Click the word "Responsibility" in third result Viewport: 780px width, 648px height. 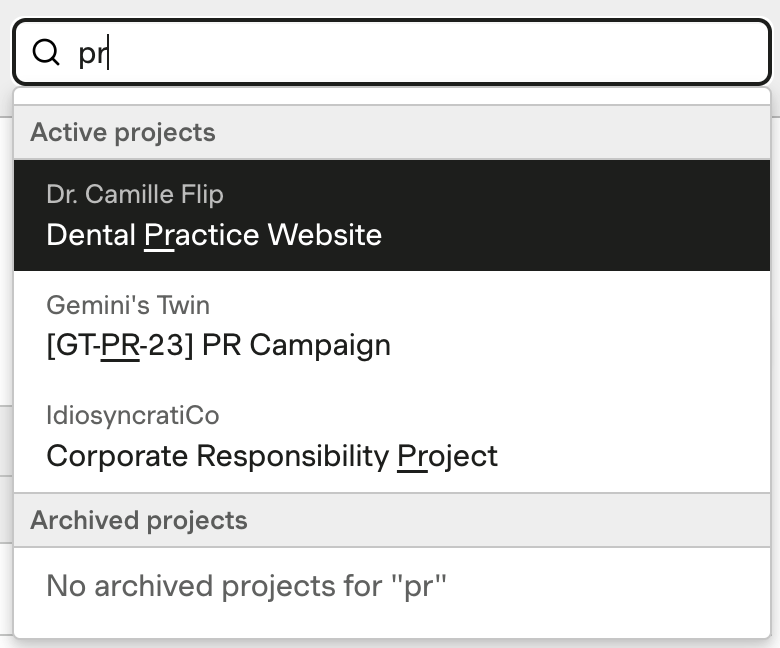[x=292, y=456]
